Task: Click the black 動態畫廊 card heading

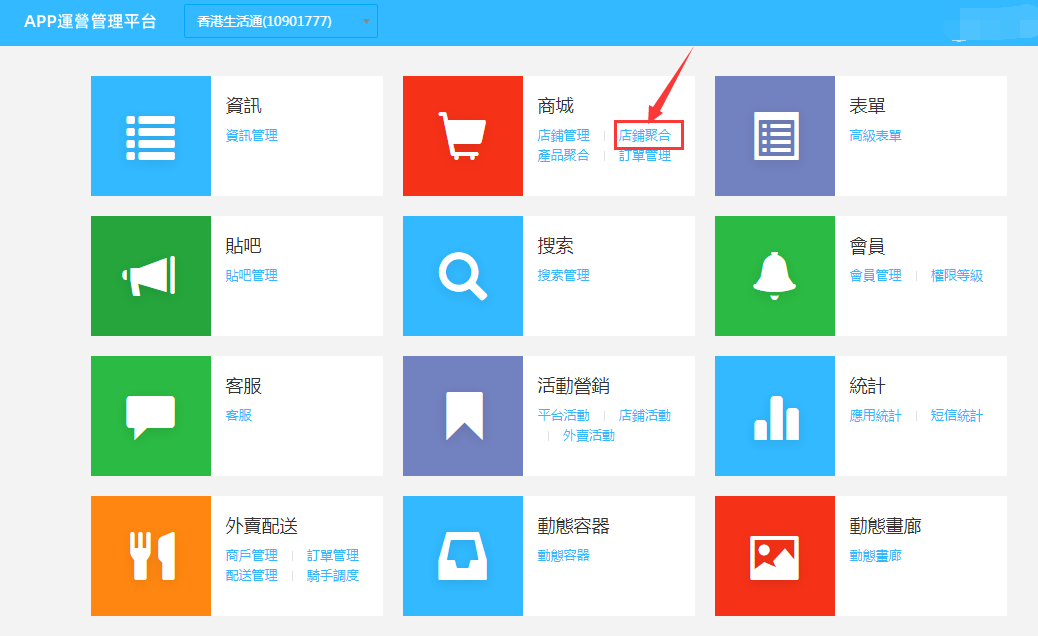Action: click(x=885, y=526)
